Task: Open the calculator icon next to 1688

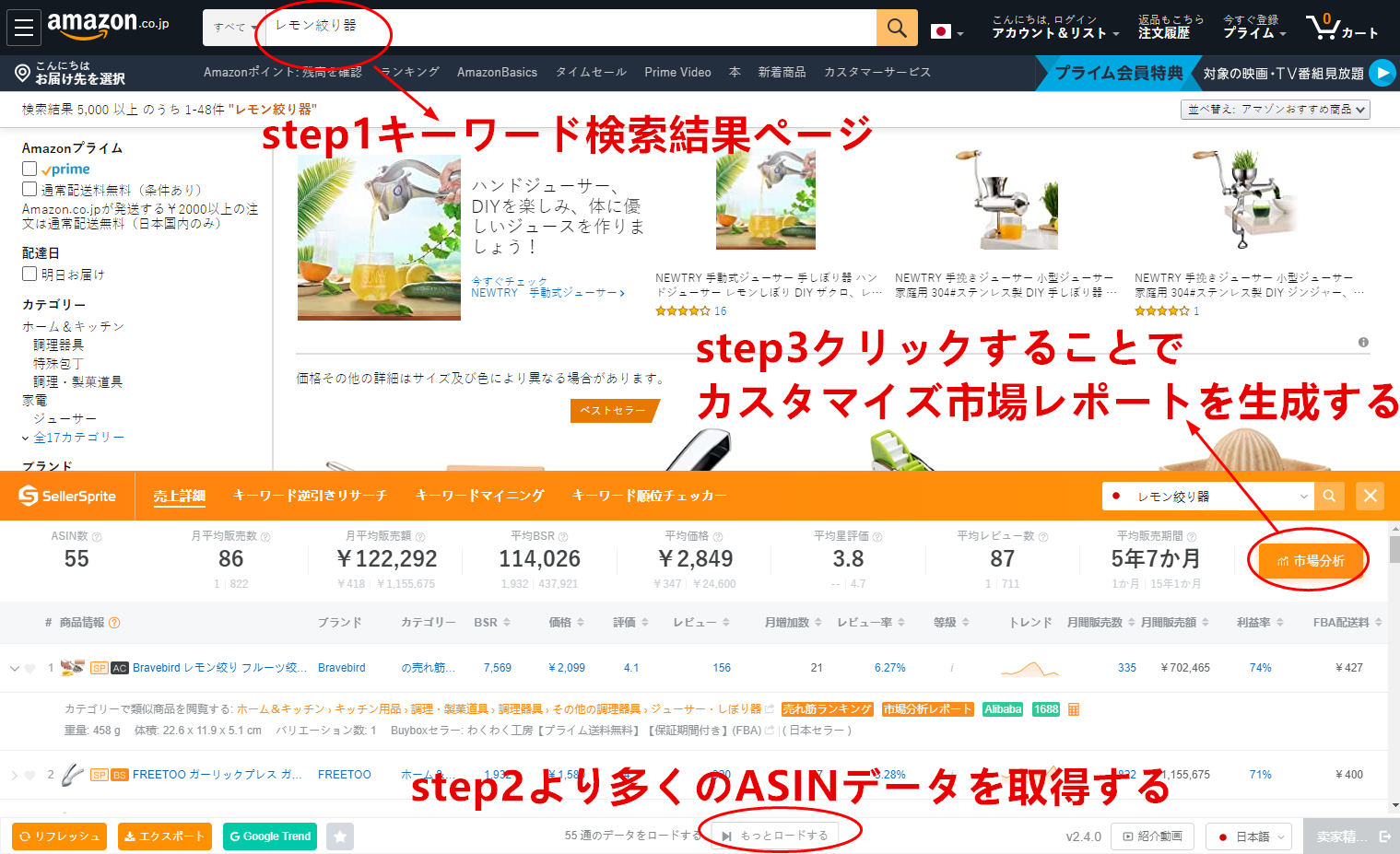Action: [x=1074, y=709]
